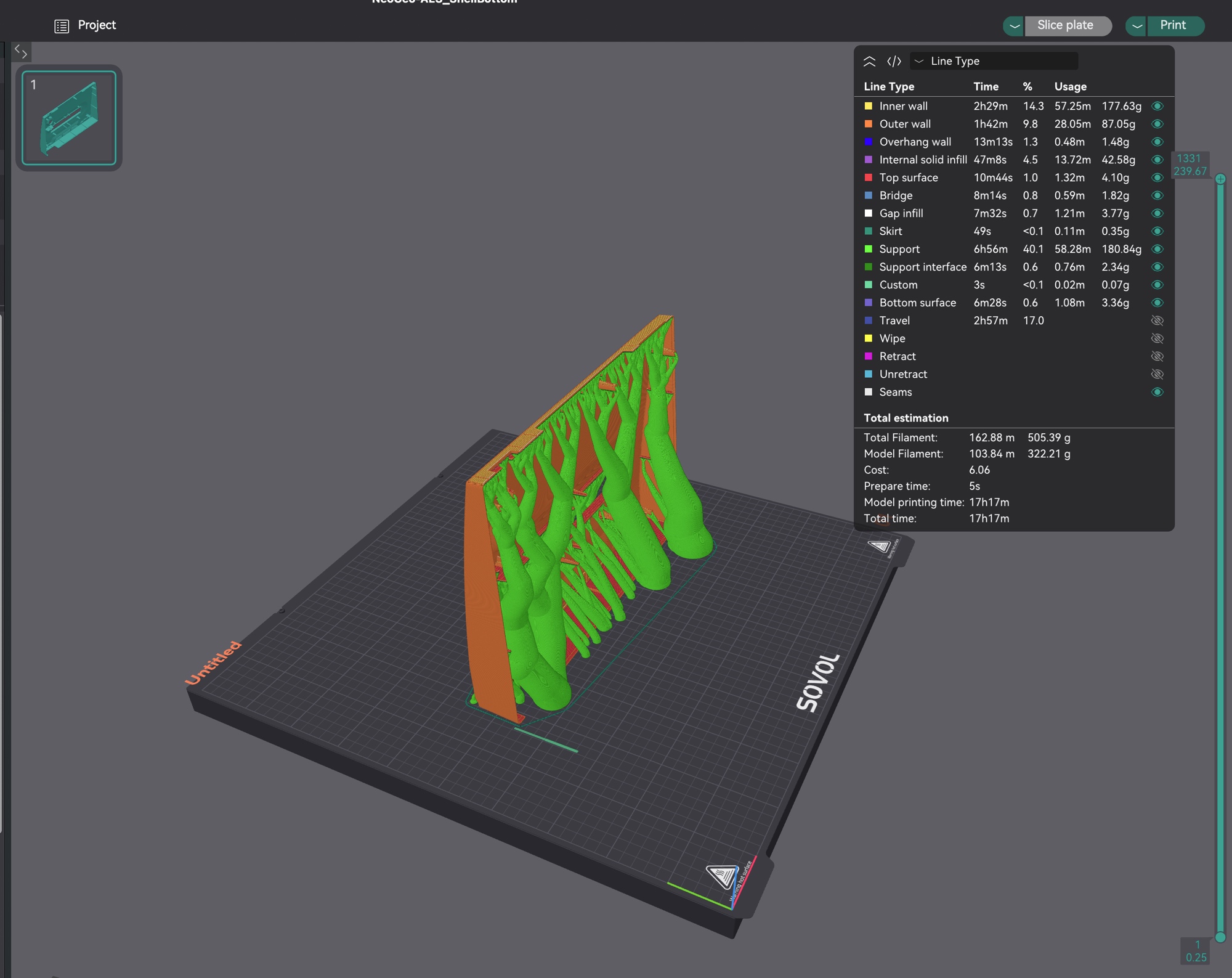Click the Seams white color square

(x=869, y=392)
